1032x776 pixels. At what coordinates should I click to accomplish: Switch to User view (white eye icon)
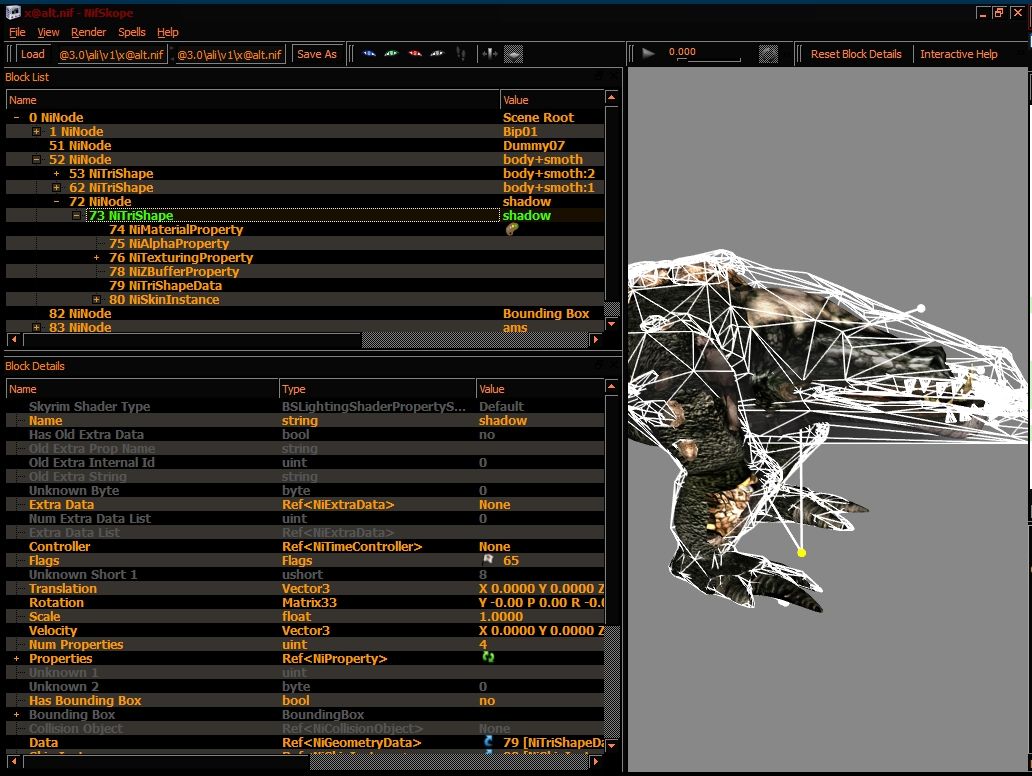click(437, 54)
